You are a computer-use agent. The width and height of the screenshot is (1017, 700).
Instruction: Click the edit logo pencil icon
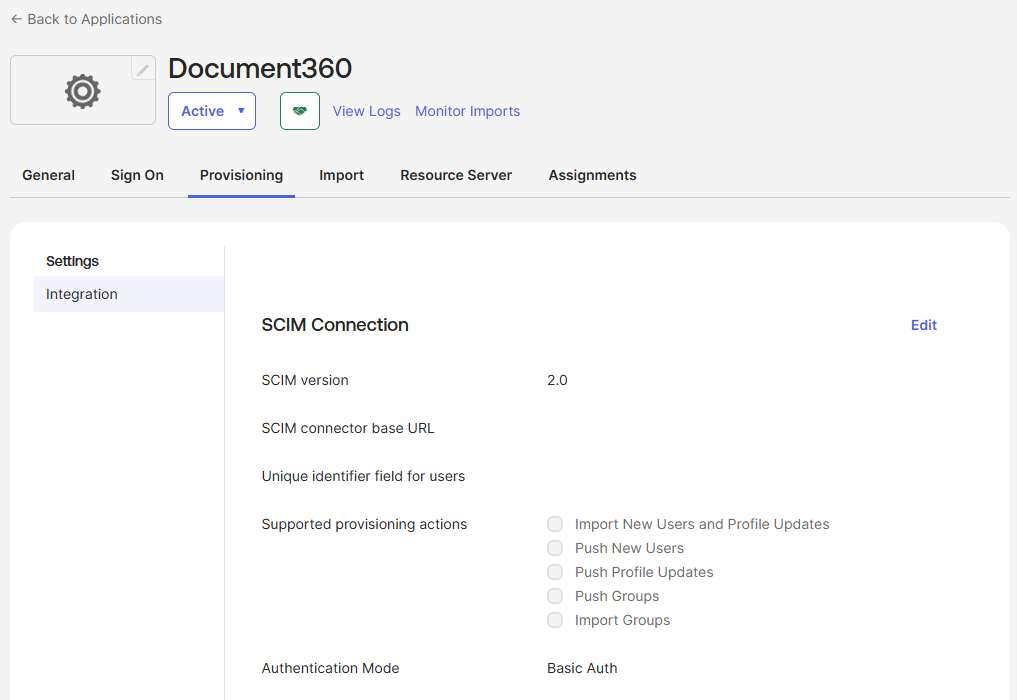coord(143,68)
